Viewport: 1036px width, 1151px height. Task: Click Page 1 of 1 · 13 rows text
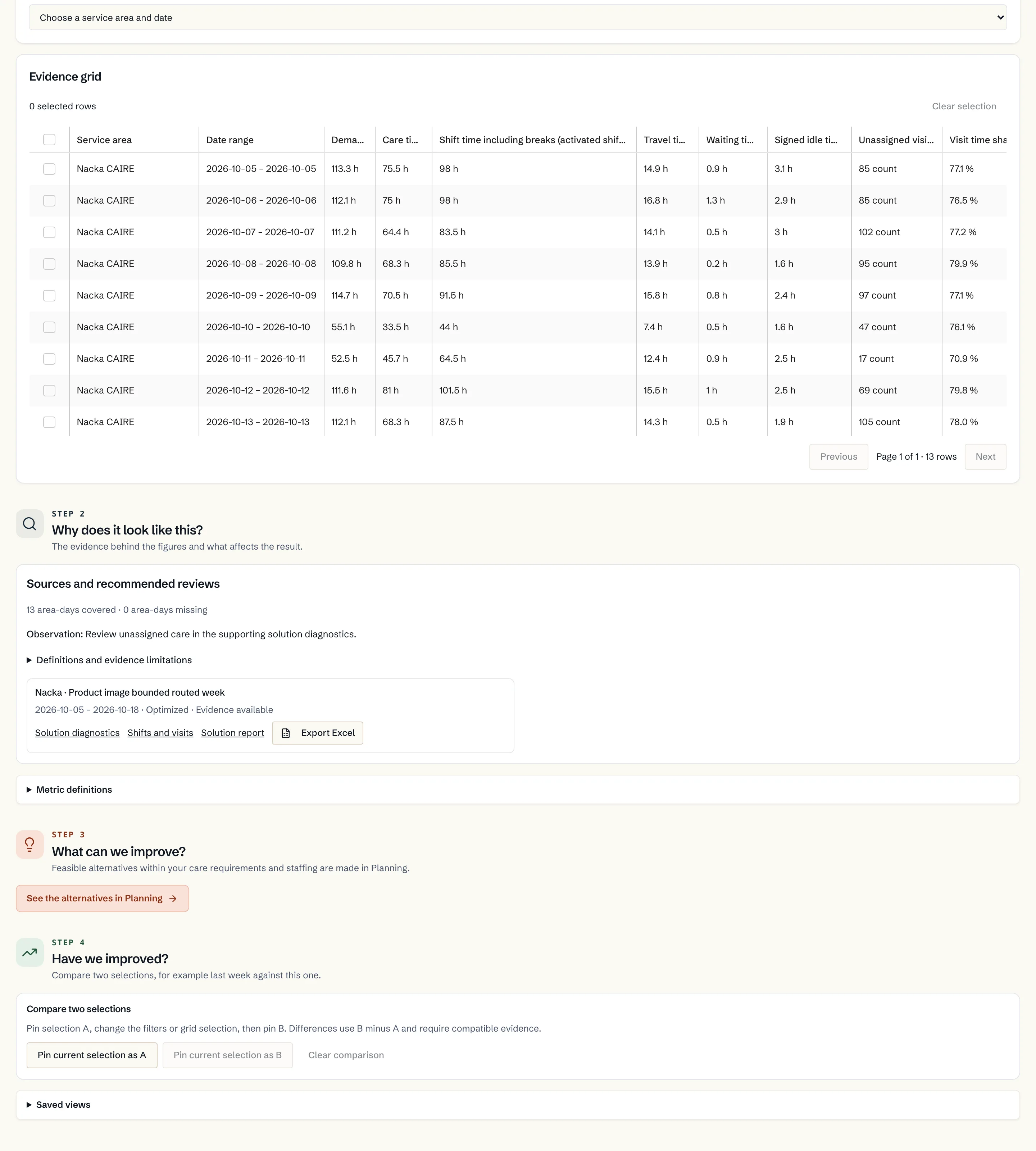point(916,456)
